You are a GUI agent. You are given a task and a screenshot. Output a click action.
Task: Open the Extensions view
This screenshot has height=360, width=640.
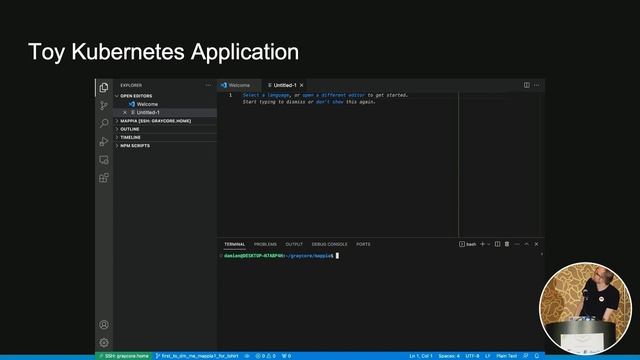[x=104, y=178]
